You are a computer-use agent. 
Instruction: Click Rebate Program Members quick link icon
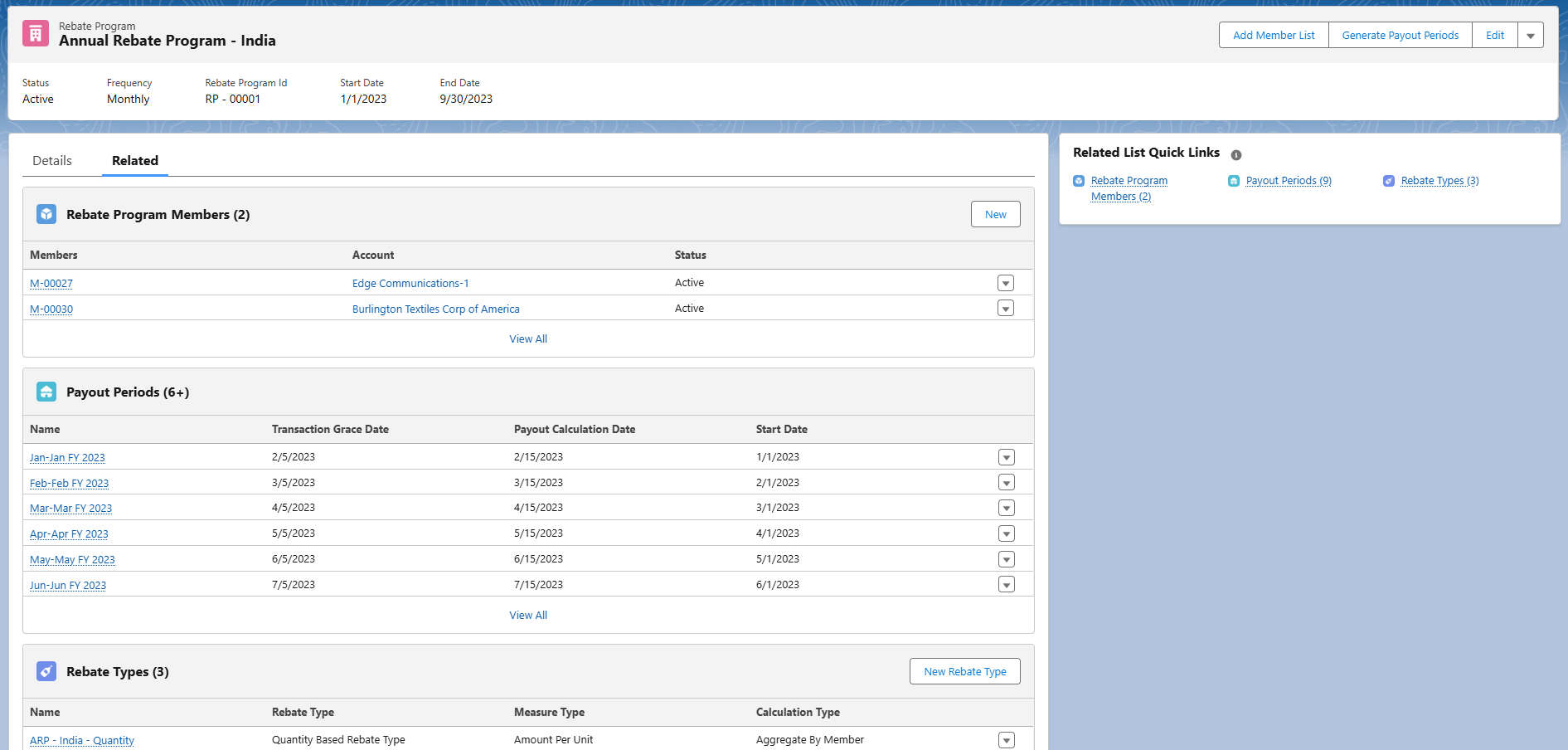point(1079,181)
